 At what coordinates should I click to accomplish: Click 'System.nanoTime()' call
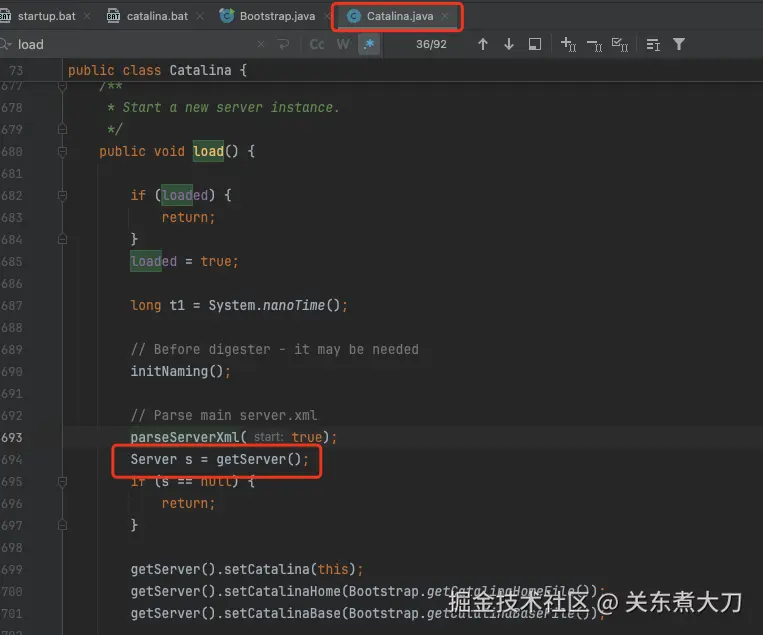click(x=274, y=305)
